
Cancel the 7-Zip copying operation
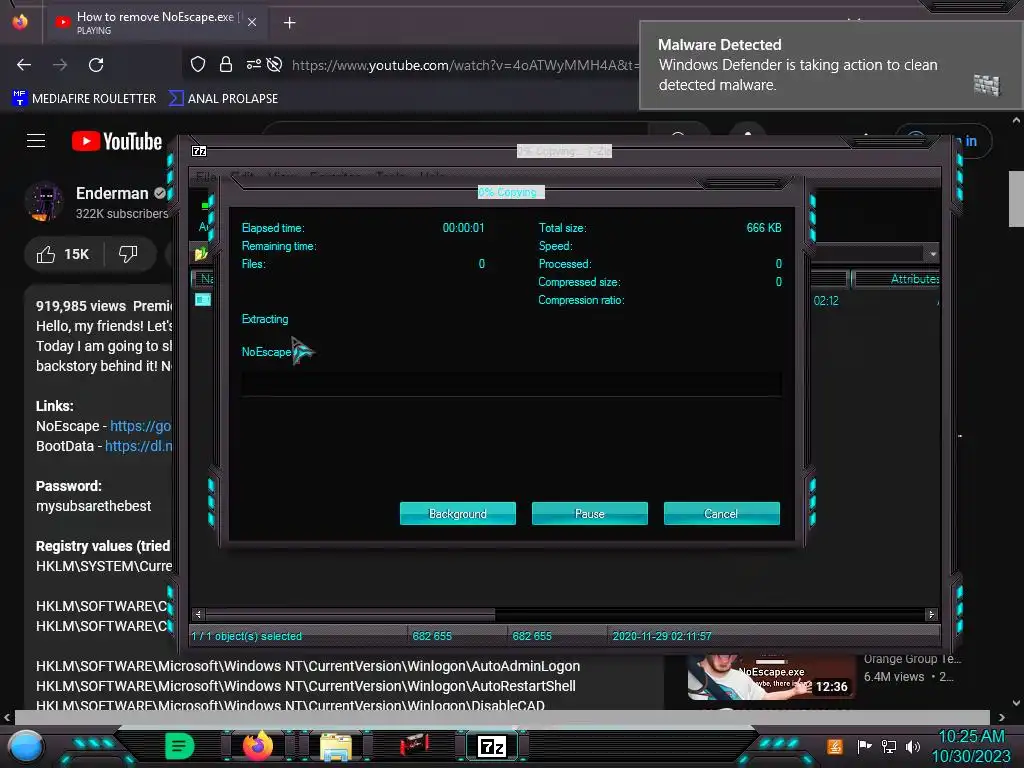tap(721, 513)
